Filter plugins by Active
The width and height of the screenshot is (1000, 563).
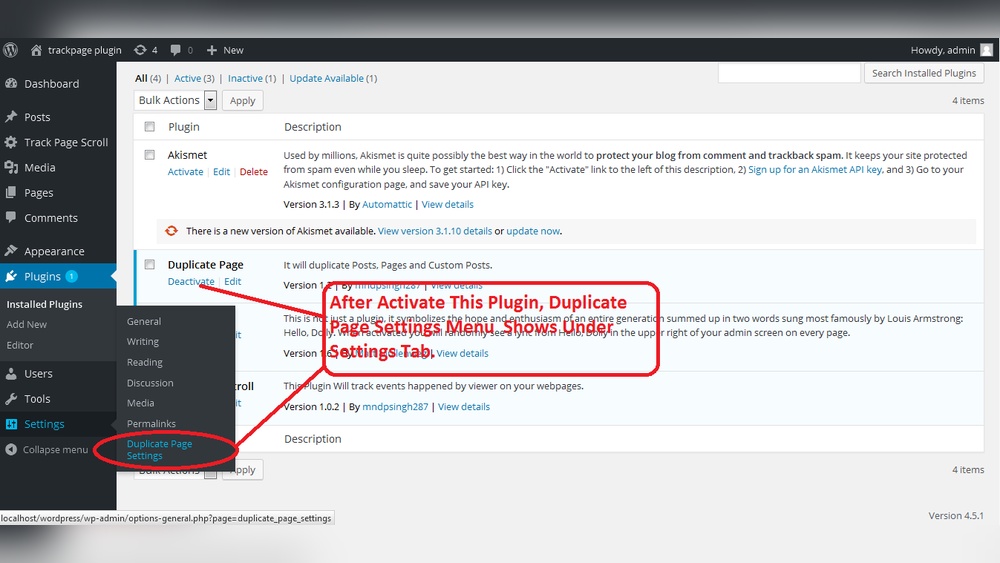[x=188, y=78]
